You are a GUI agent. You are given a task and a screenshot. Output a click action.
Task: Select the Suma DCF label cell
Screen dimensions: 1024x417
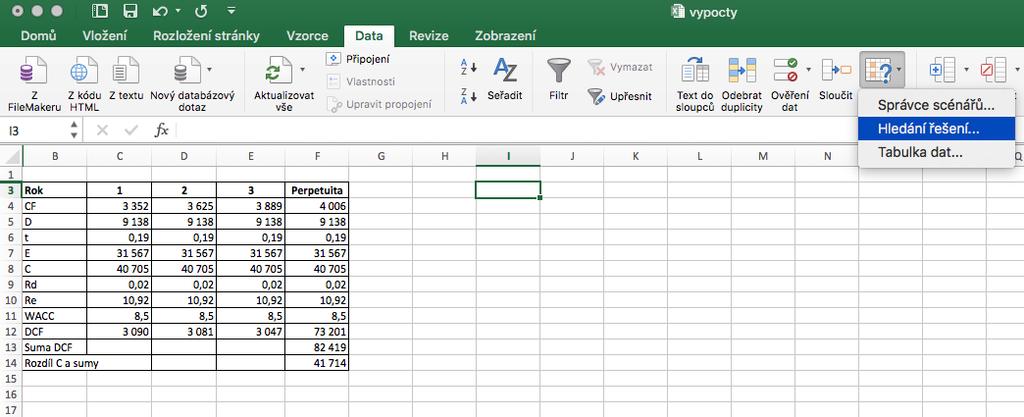pos(54,347)
